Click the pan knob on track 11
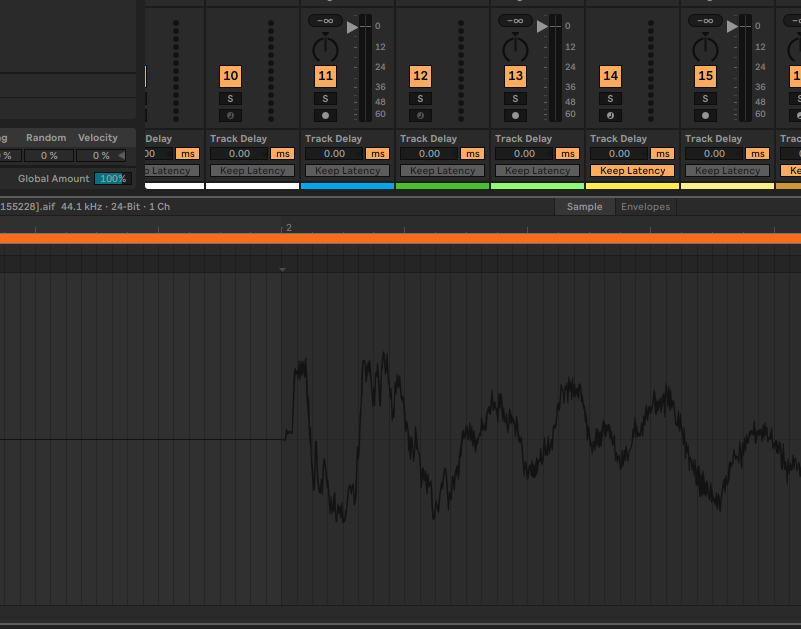The width and height of the screenshot is (801, 629). pos(325,48)
